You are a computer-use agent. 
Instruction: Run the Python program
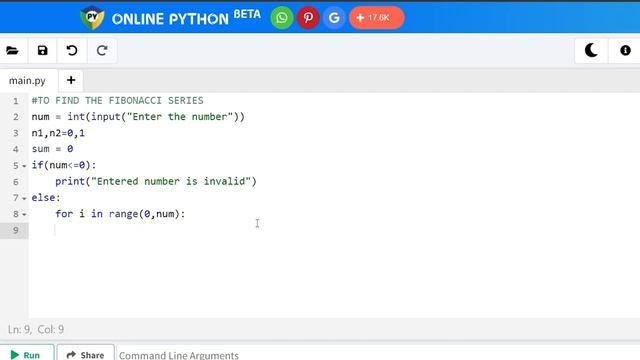point(26,355)
